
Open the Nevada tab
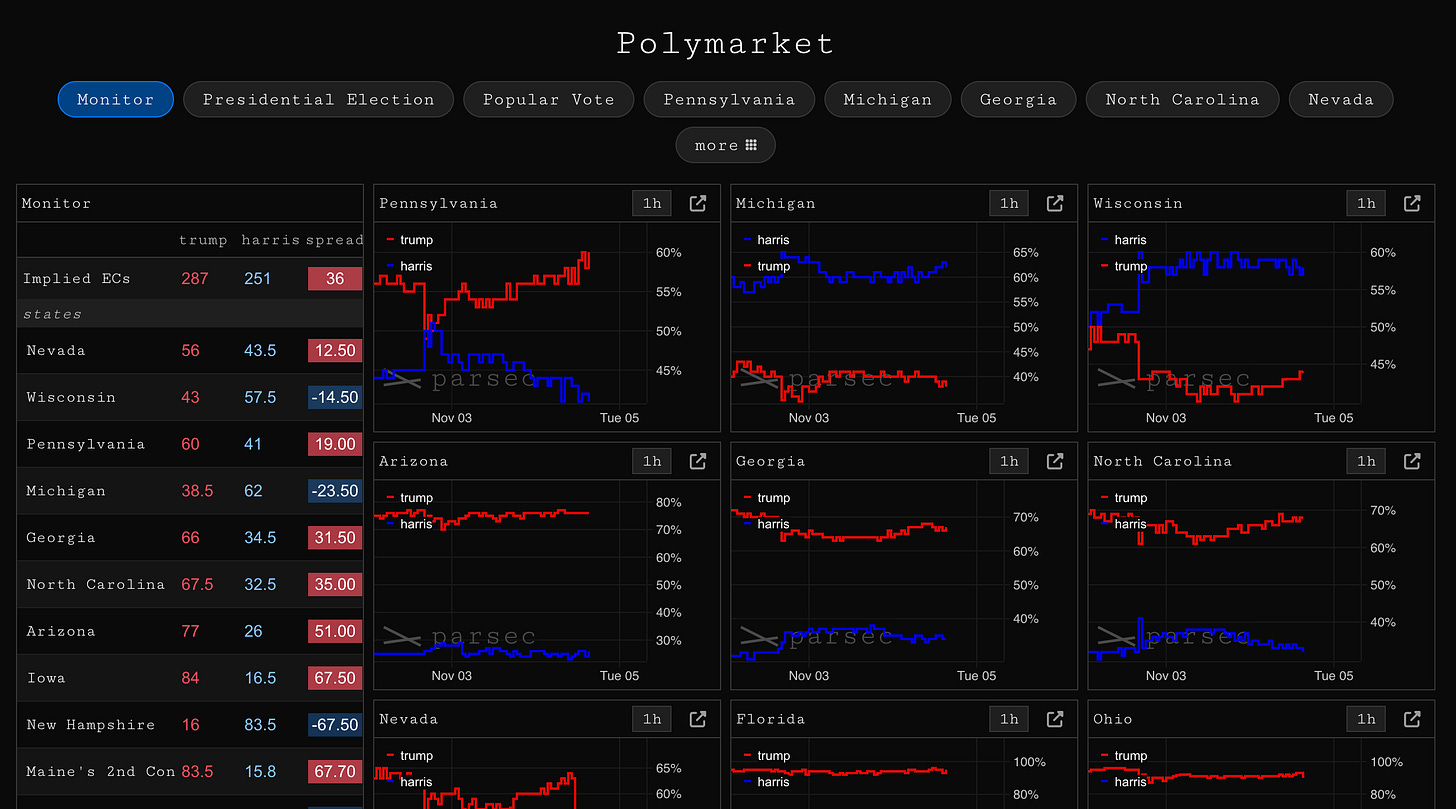tap(1341, 99)
